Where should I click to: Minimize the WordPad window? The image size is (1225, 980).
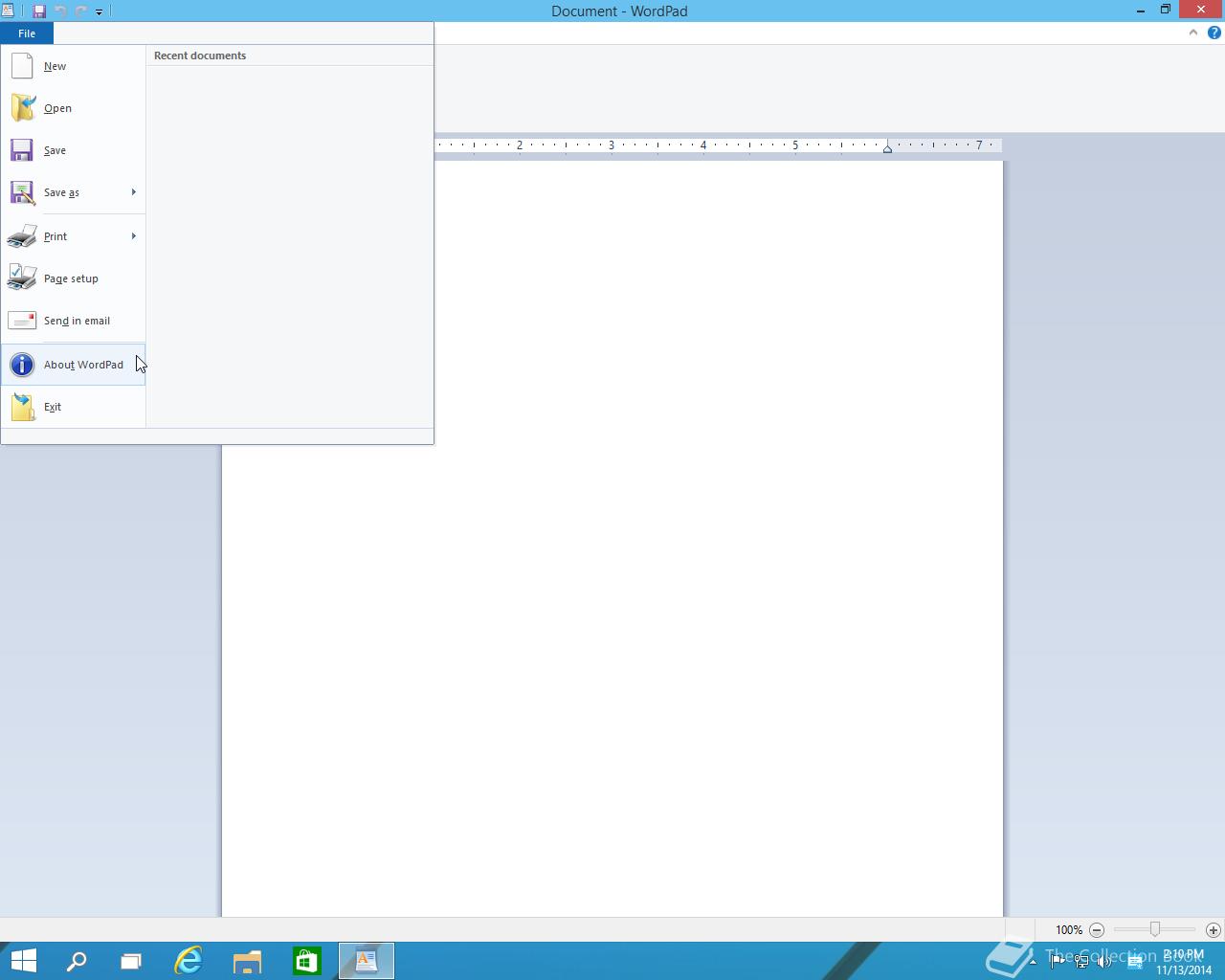tap(1141, 11)
